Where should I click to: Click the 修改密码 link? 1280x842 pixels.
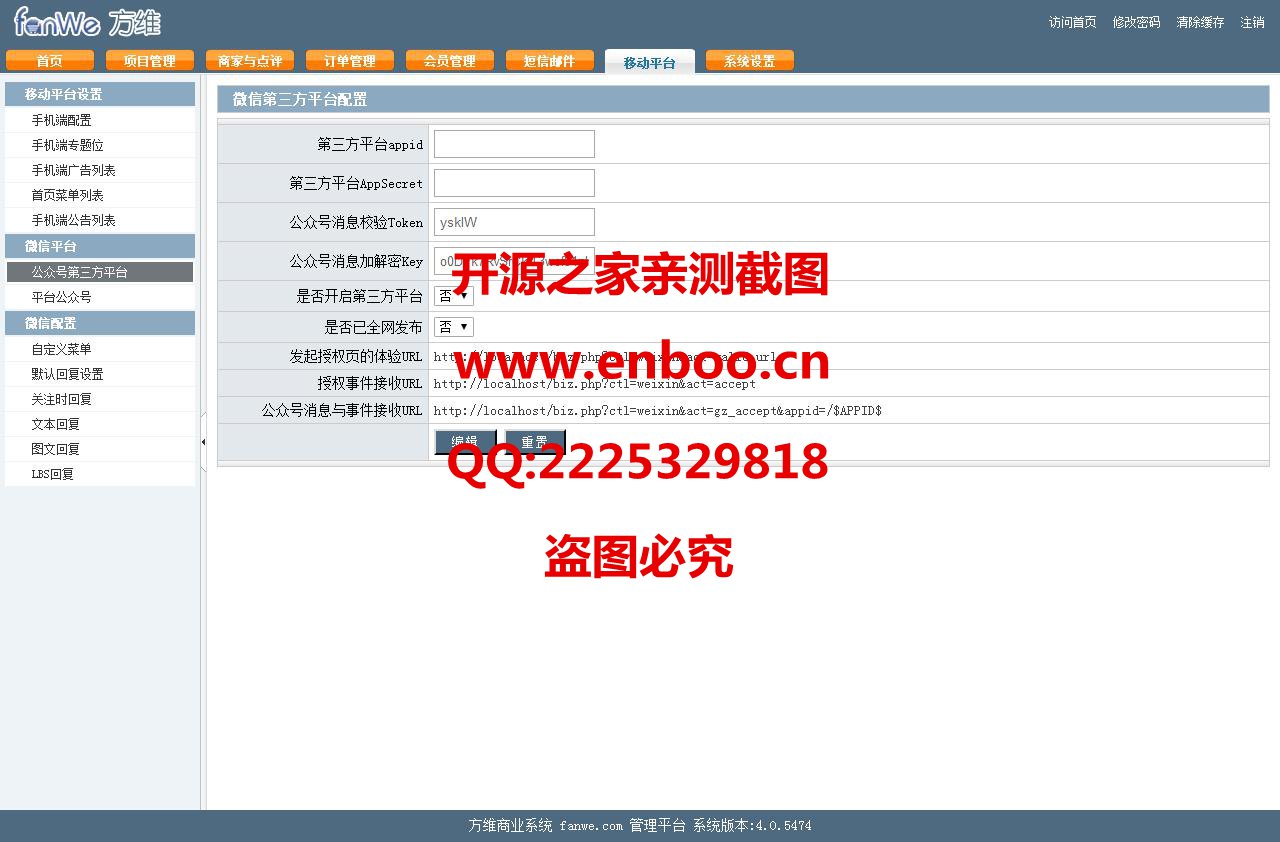click(1136, 22)
